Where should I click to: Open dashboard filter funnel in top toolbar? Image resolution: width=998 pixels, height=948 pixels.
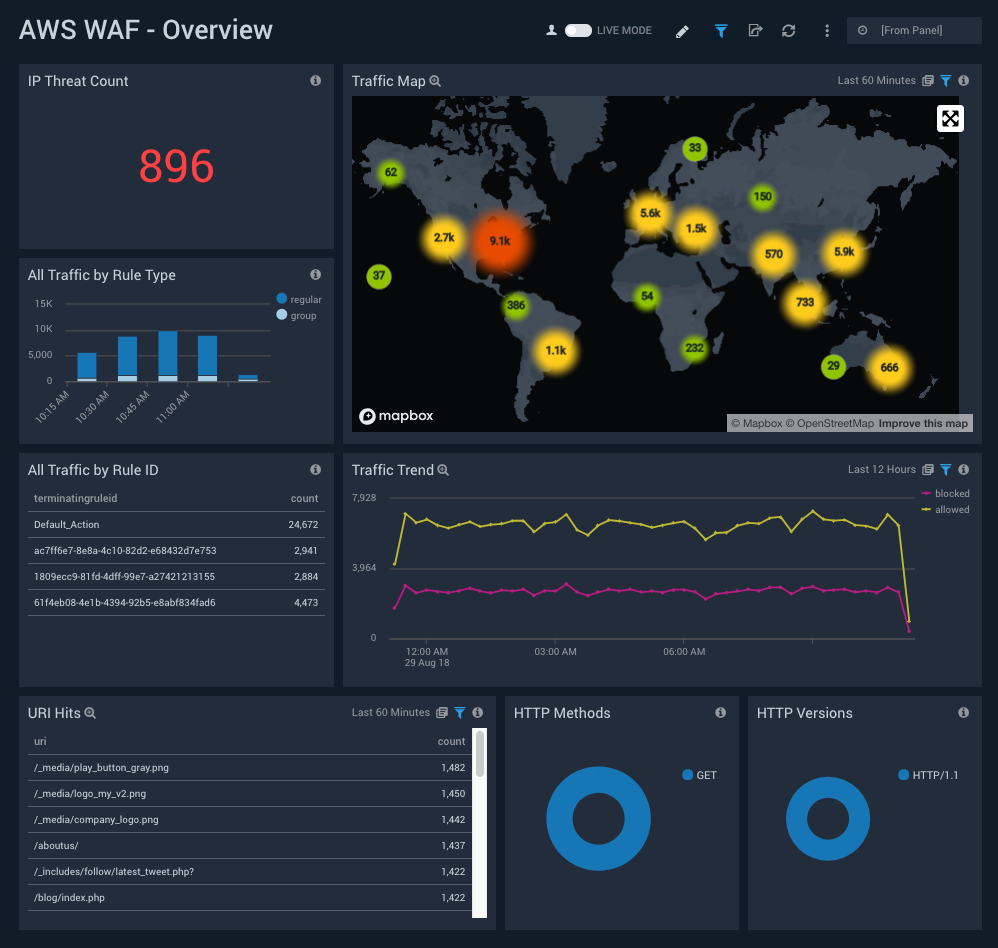(720, 31)
